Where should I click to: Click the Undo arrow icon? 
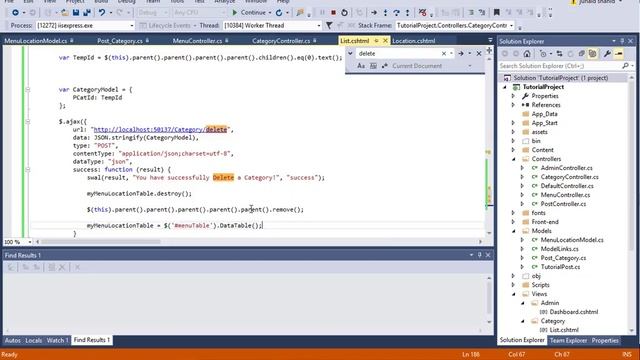(x=102, y=13)
